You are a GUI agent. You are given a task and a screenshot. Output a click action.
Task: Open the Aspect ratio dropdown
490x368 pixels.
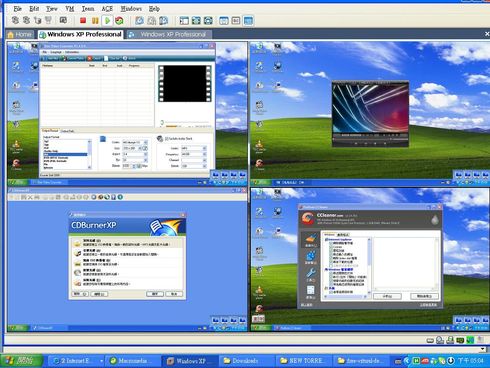(x=145, y=154)
